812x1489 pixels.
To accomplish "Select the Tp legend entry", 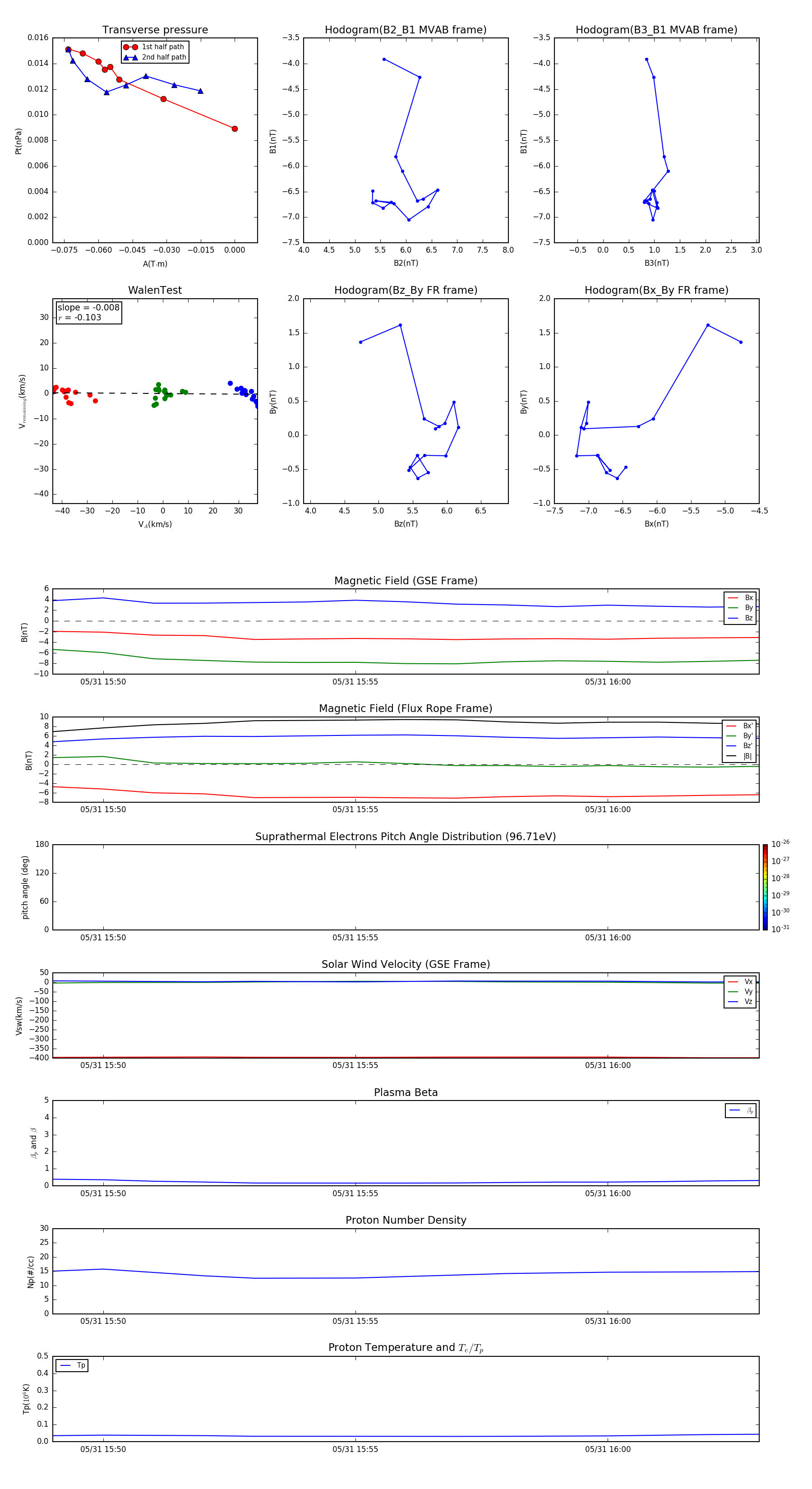I will point(72,1365).
